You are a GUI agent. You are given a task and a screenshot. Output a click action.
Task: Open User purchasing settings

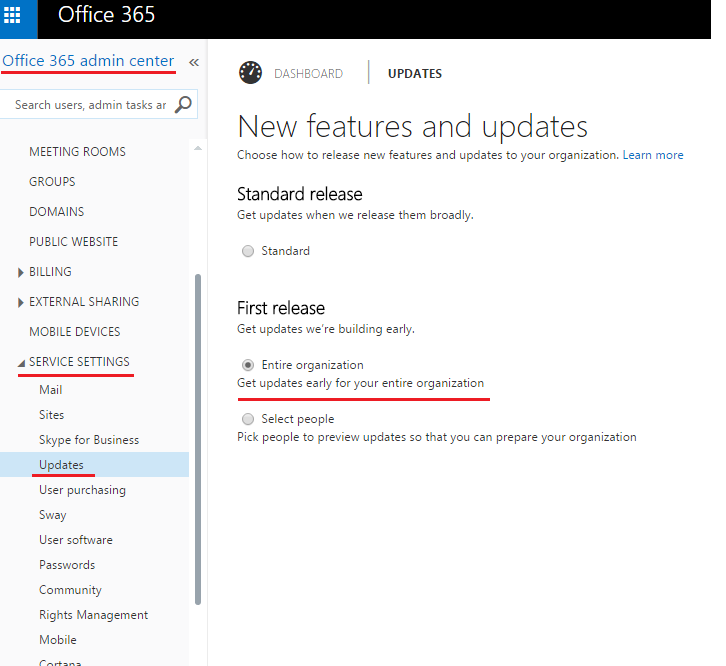click(x=82, y=490)
